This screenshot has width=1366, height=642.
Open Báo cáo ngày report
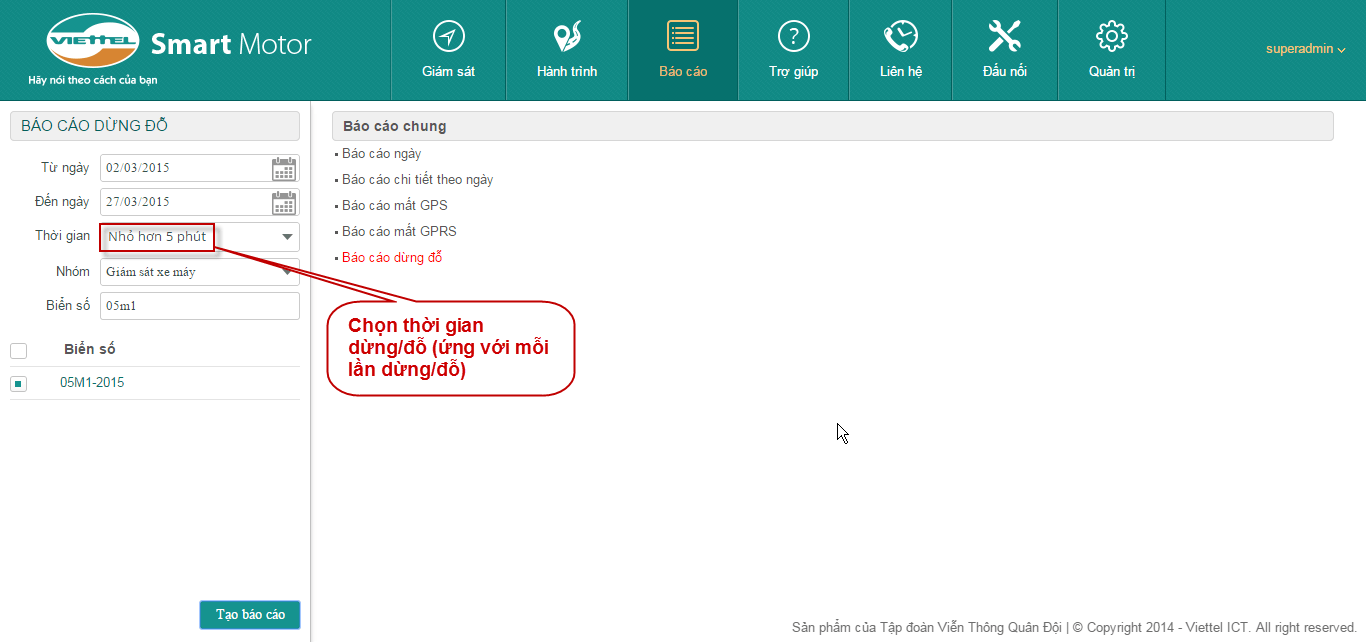(x=381, y=154)
